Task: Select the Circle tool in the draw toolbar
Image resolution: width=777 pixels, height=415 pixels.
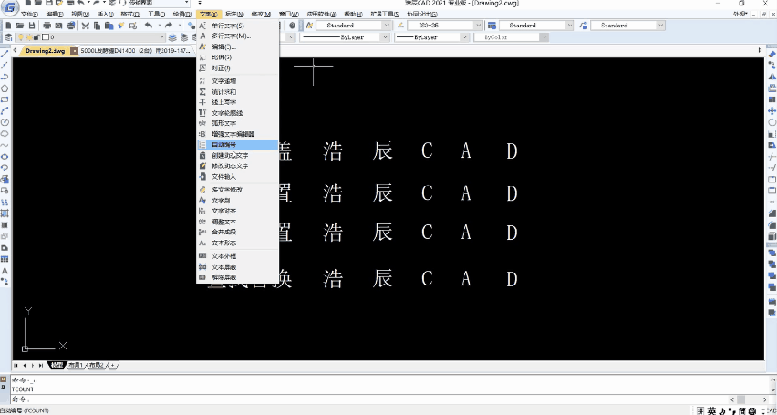Action: coord(5,122)
